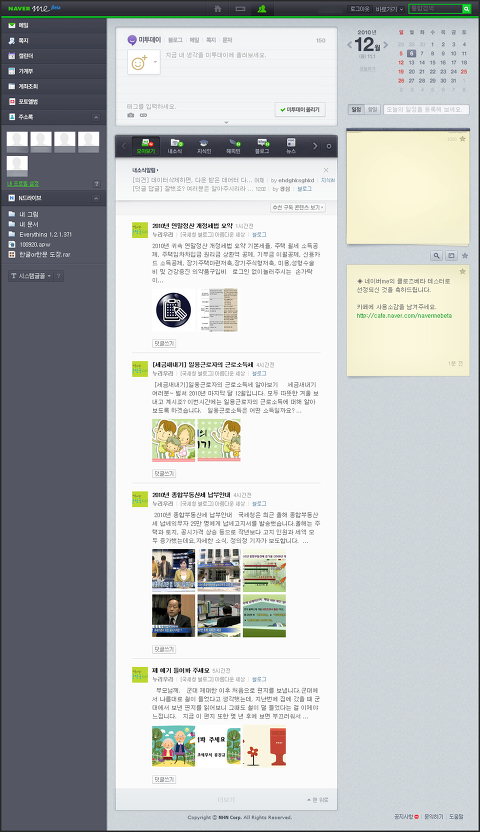Click the rectangle window icon in top bar

(240, 8)
